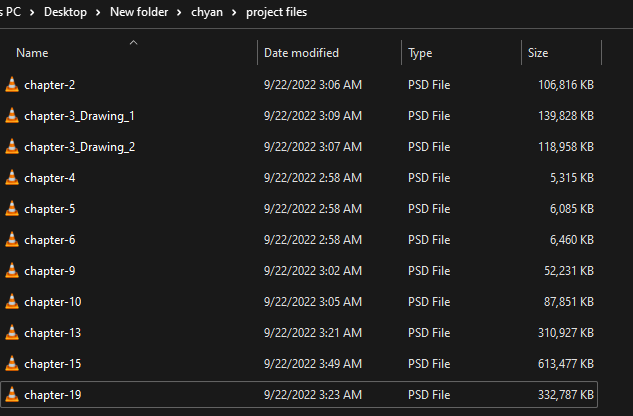
Task: Sort files by the Name column
Action: click(32, 53)
